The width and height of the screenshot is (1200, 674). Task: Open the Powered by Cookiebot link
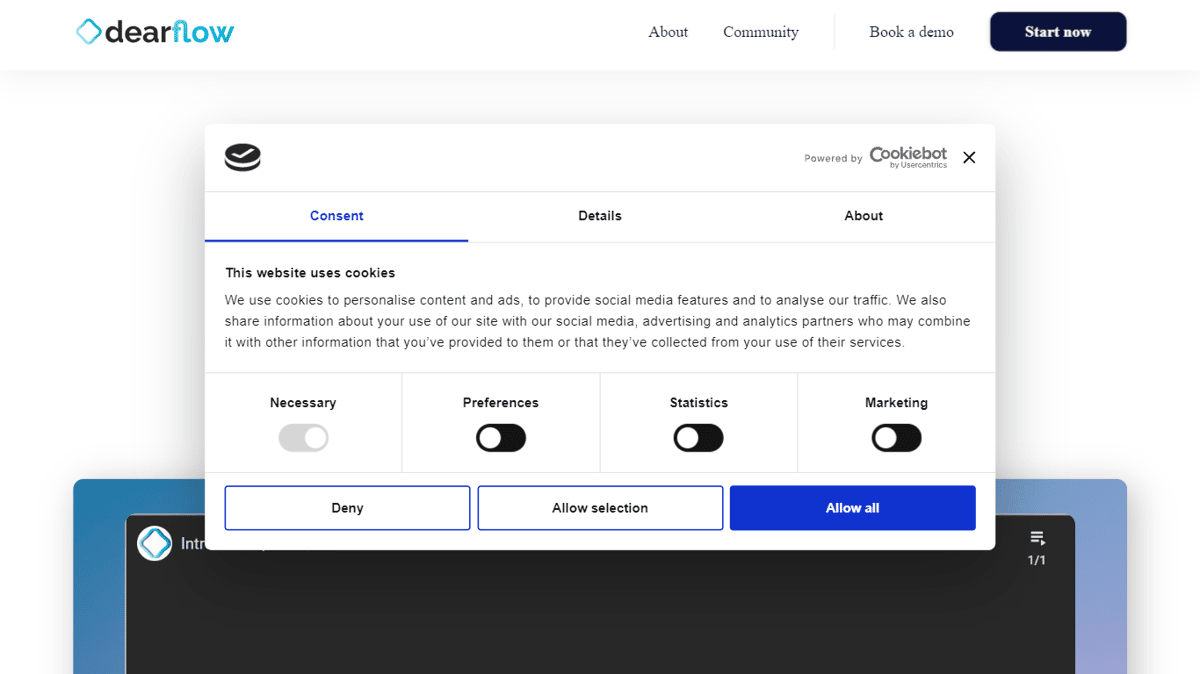coord(876,157)
